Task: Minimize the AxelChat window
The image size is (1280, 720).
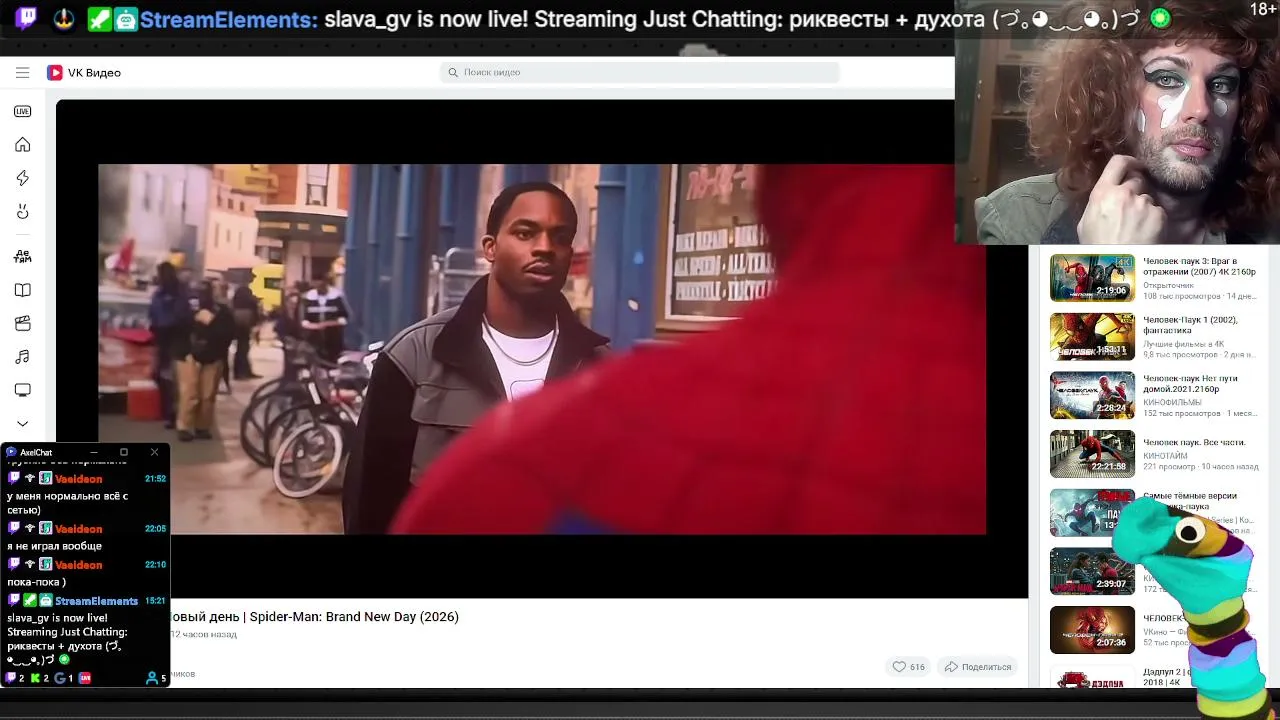Action: [x=93, y=452]
